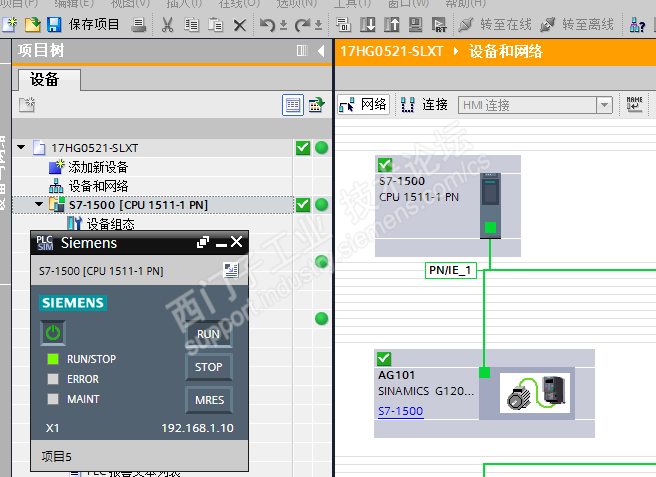Upload from device toolbar icon
This screenshot has height=477, width=656.
pyautogui.click(x=392, y=25)
